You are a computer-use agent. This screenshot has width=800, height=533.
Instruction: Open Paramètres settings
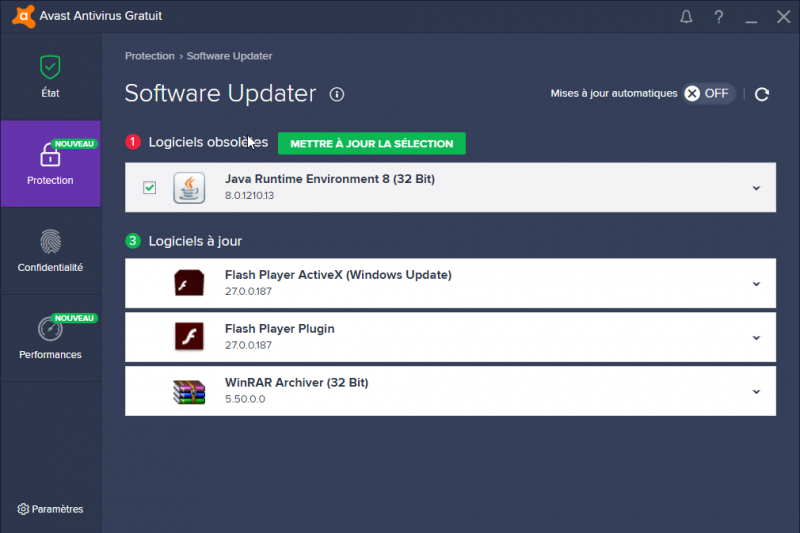(50, 509)
